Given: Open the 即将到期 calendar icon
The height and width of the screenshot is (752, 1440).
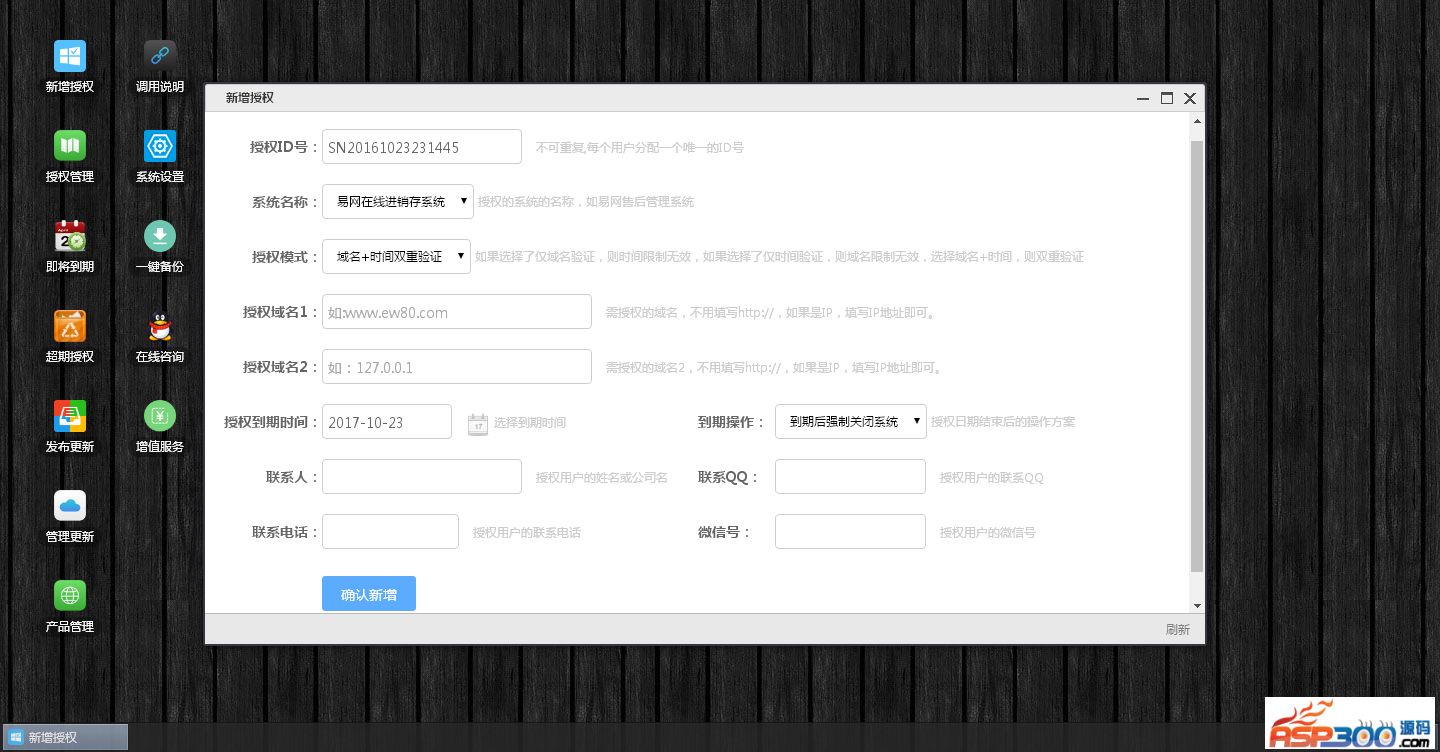Looking at the screenshot, I should point(70,237).
